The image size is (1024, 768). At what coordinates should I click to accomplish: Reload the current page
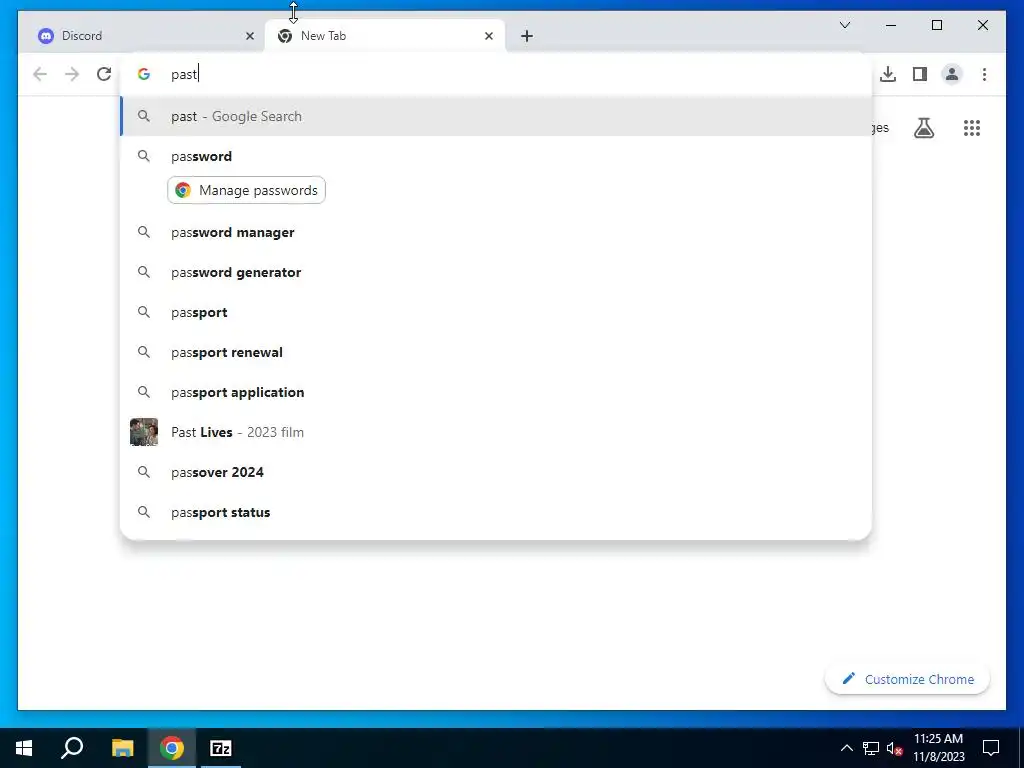(x=104, y=74)
